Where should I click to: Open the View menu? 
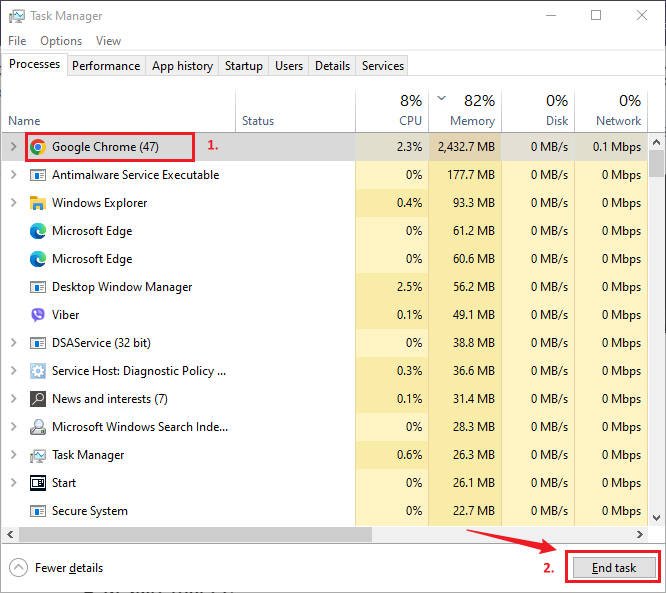pos(108,41)
